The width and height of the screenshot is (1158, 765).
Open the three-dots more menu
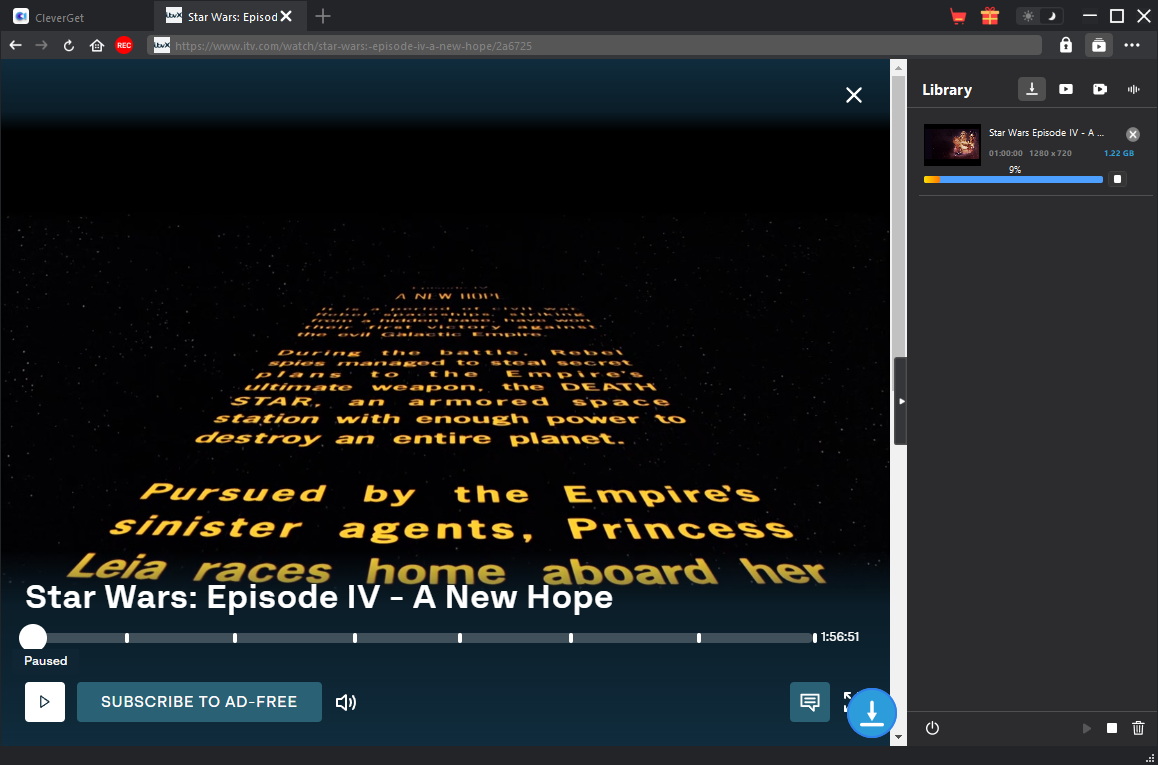(x=1131, y=45)
